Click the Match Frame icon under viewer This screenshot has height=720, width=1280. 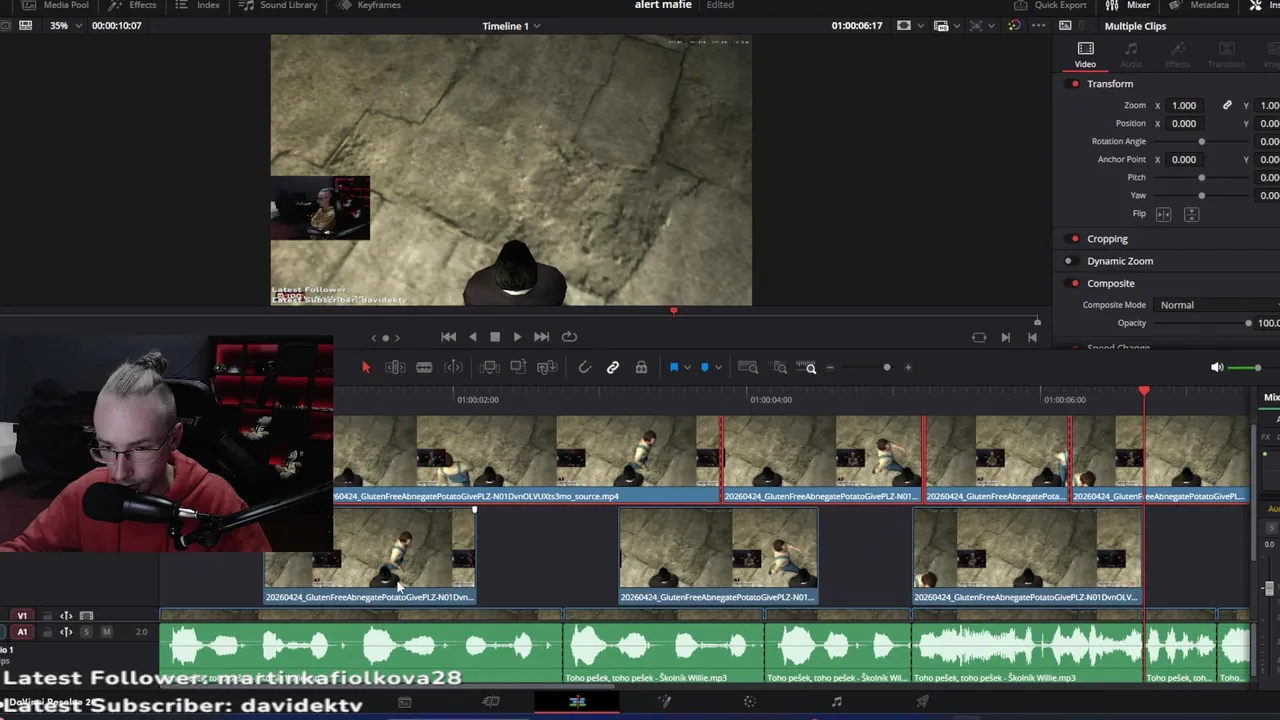[979, 338]
